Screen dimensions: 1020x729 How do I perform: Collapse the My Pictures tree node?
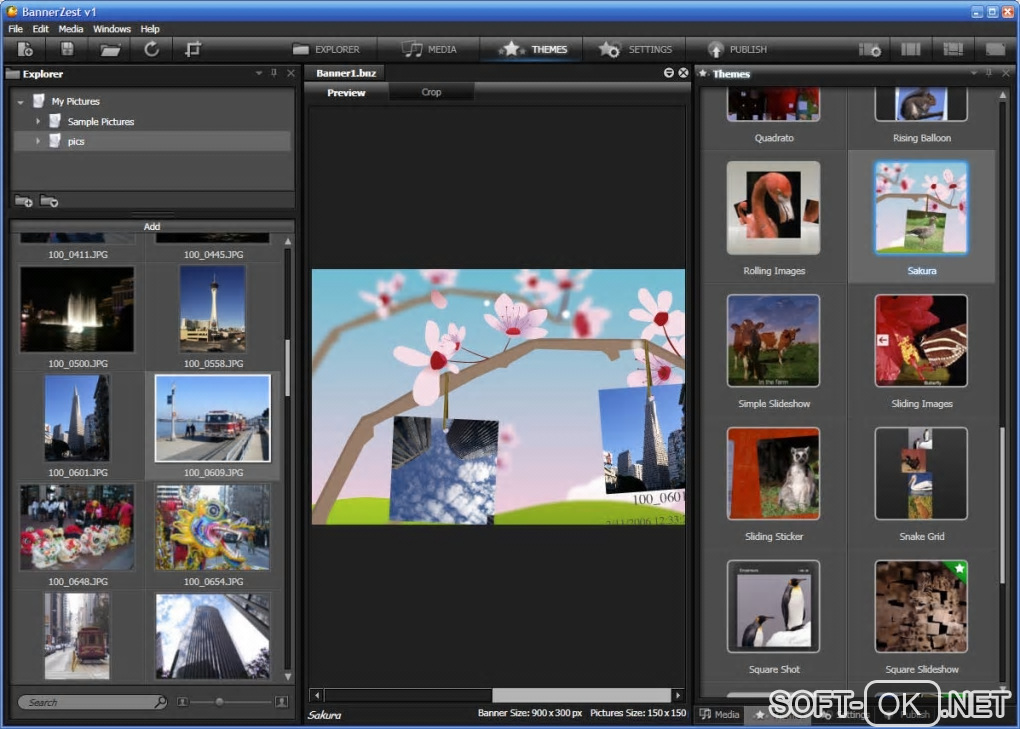(20, 102)
